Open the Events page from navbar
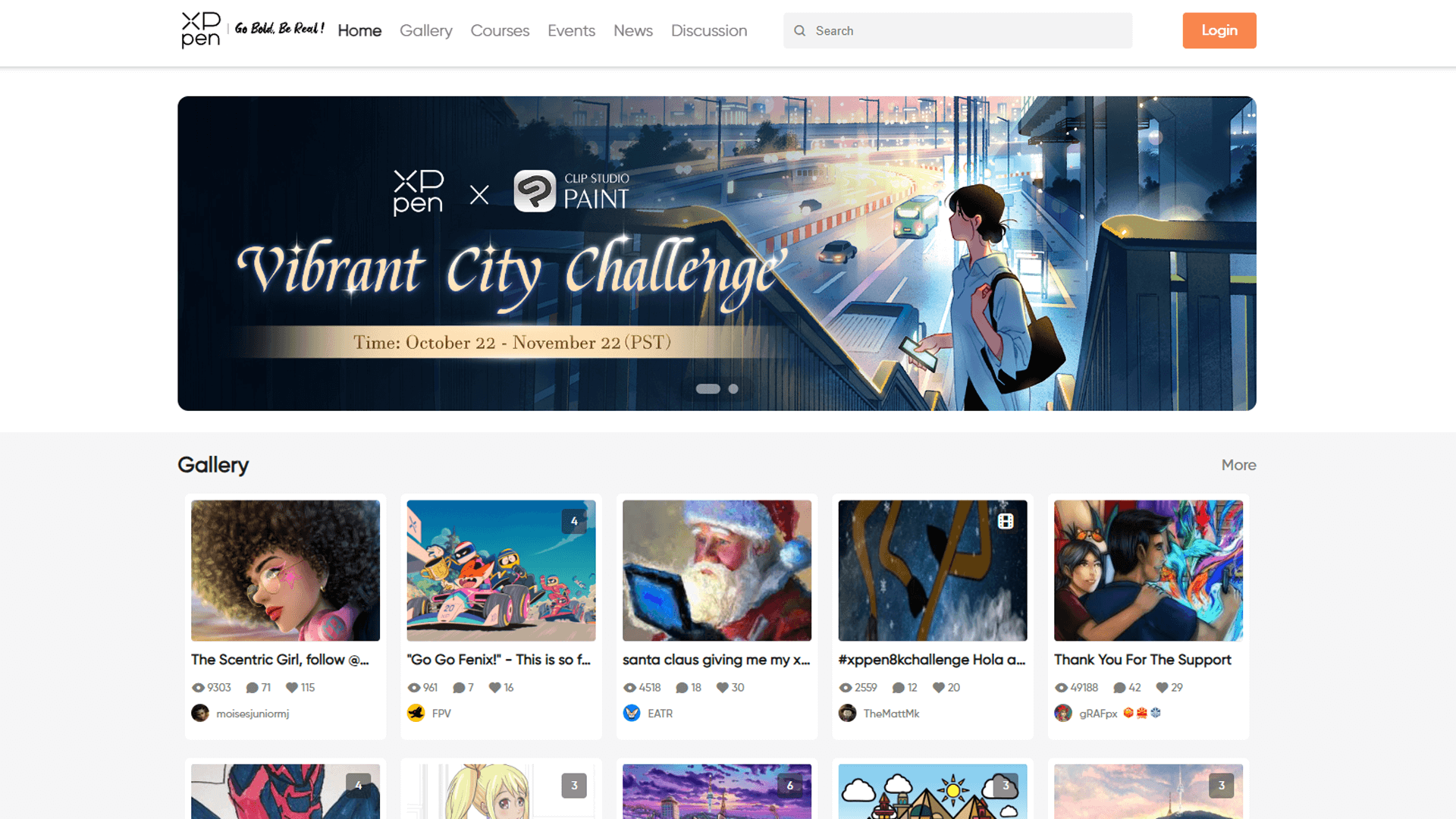 click(x=571, y=30)
